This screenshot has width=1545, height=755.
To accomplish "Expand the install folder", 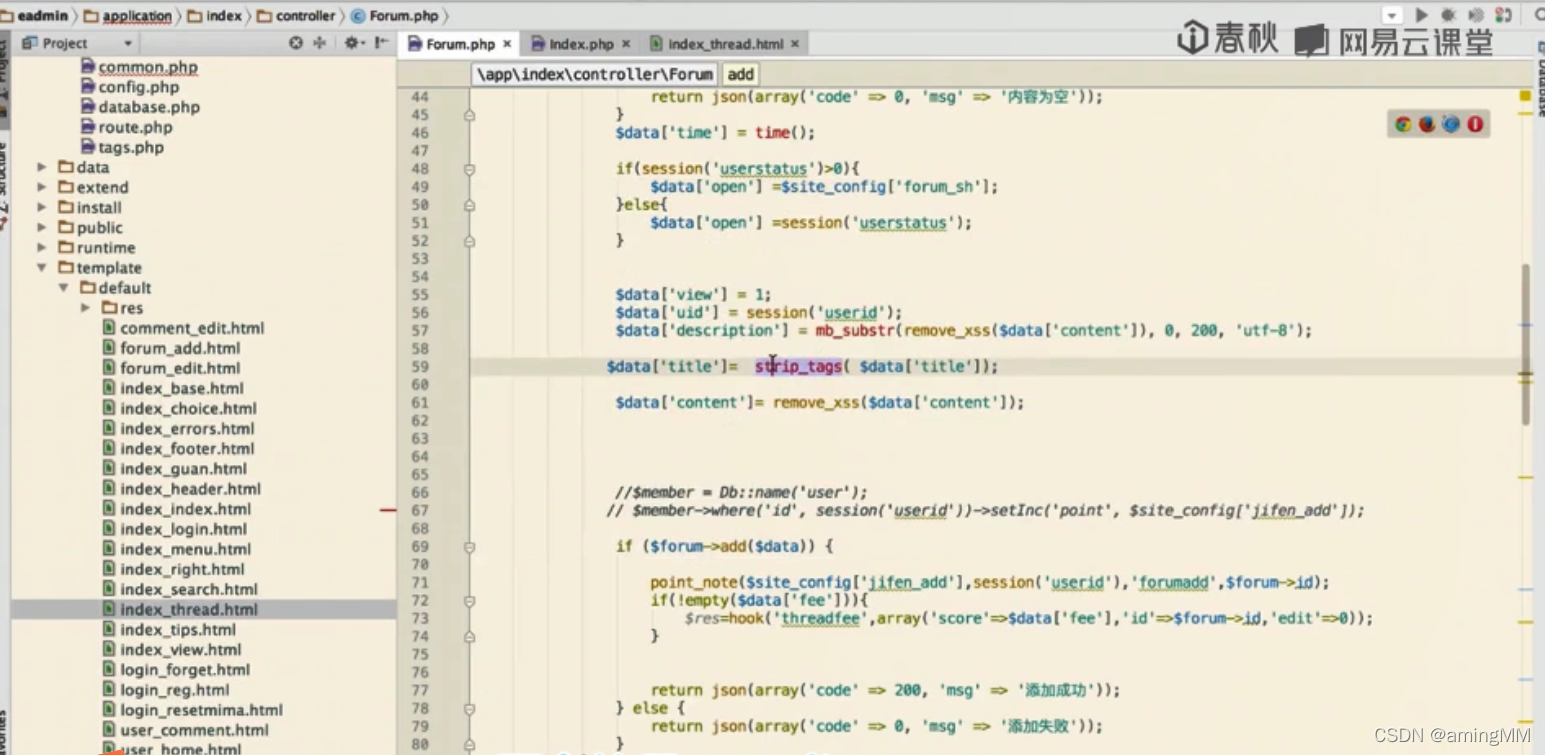I will (x=42, y=207).
